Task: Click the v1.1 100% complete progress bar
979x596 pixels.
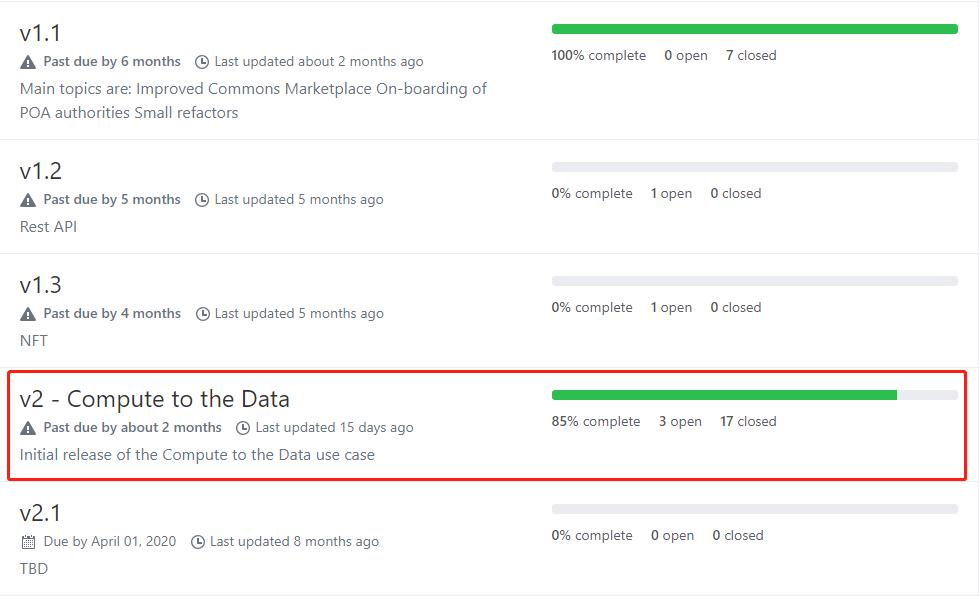Action: click(754, 29)
